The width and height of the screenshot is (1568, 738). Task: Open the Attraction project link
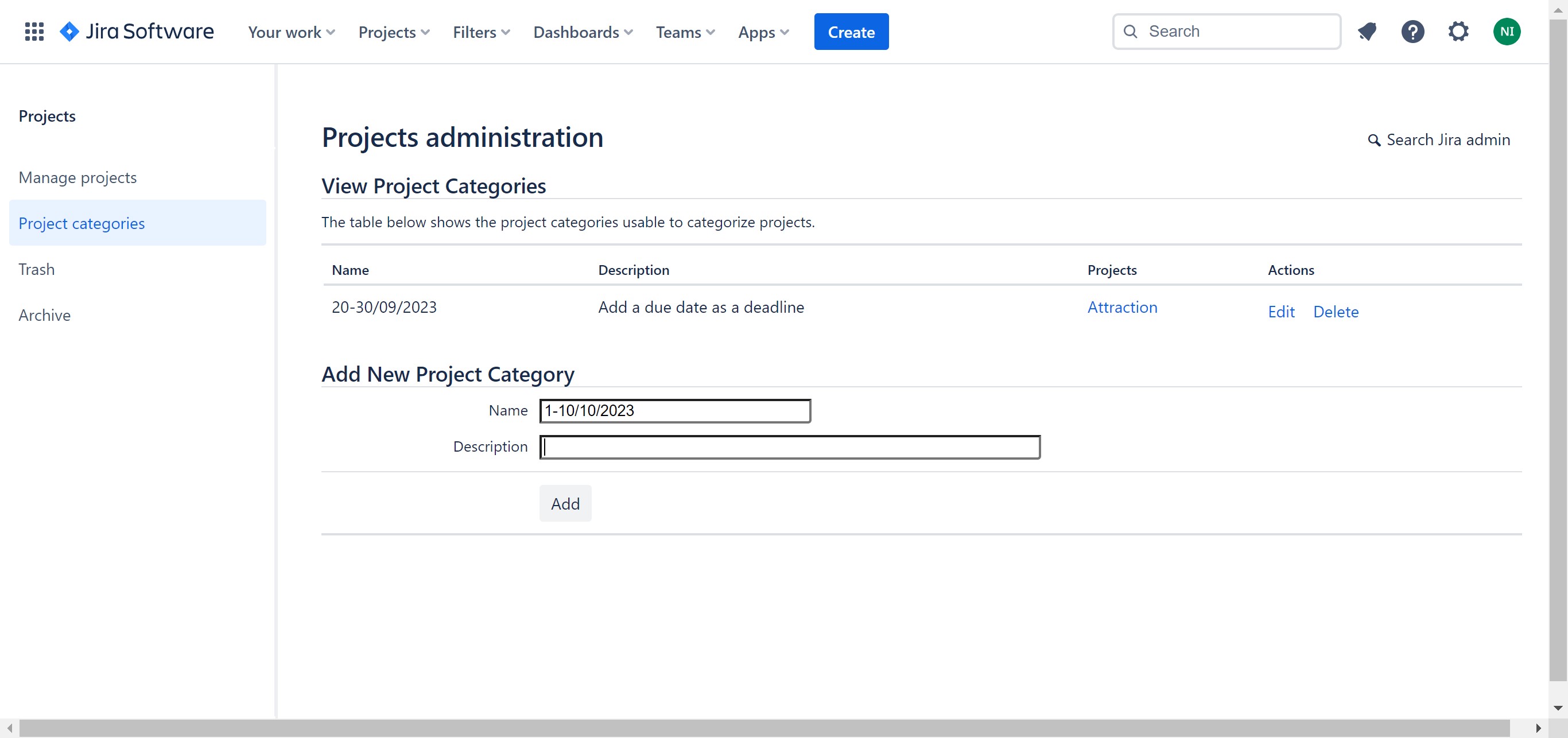click(1122, 307)
